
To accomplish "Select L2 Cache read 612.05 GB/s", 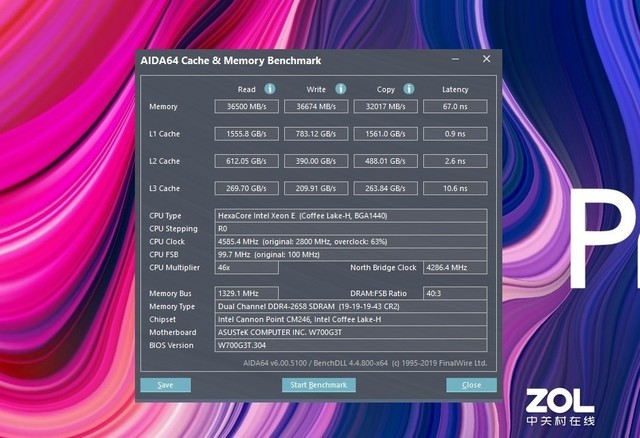I will click(x=247, y=161).
